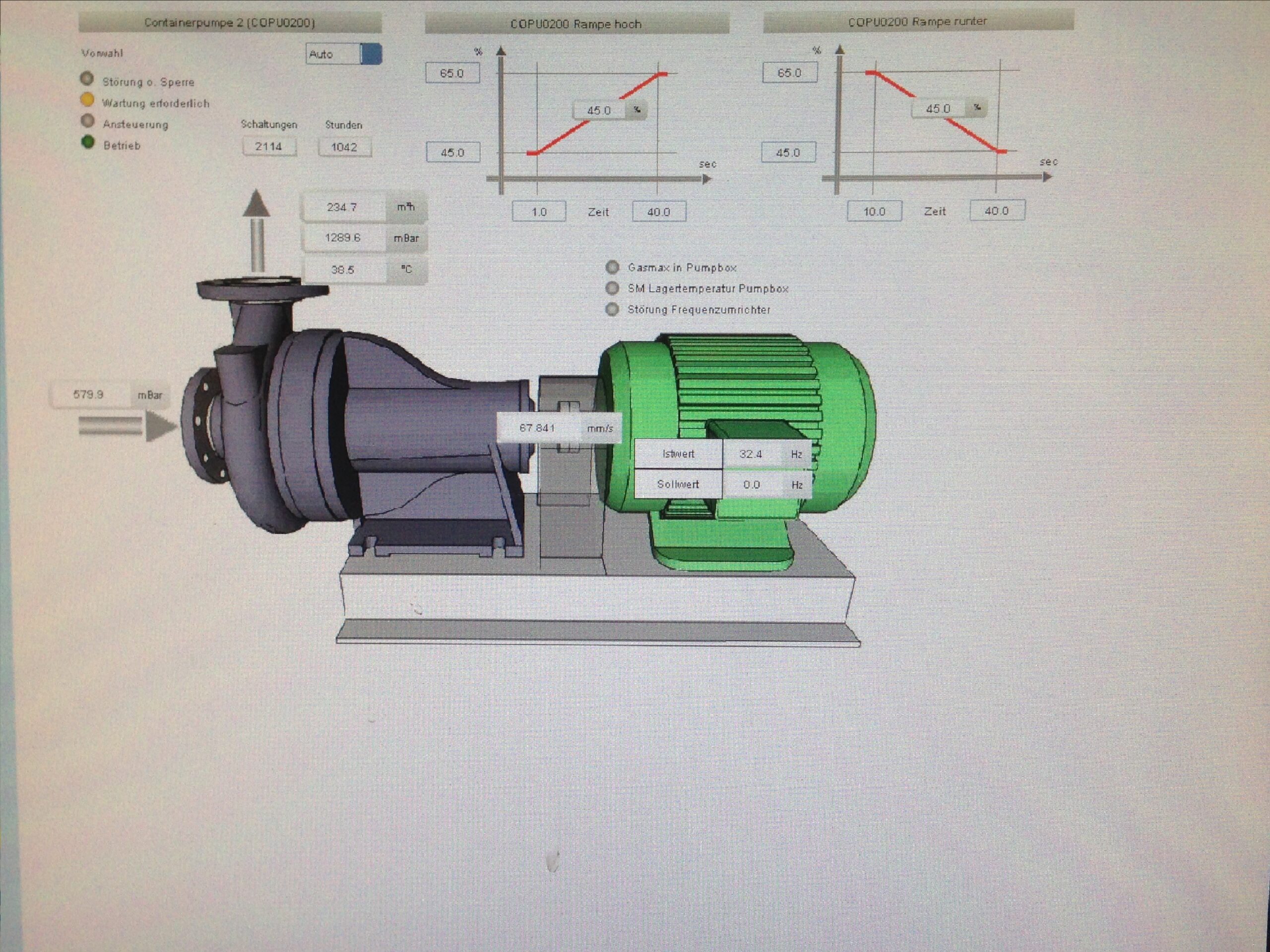
Task: Click the upward outlet flow arrow
Action: pos(256,230)
